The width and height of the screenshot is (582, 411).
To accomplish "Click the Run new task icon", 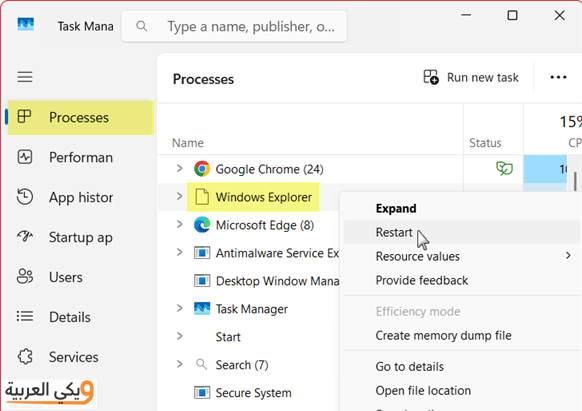I will [x=431, y=77].
